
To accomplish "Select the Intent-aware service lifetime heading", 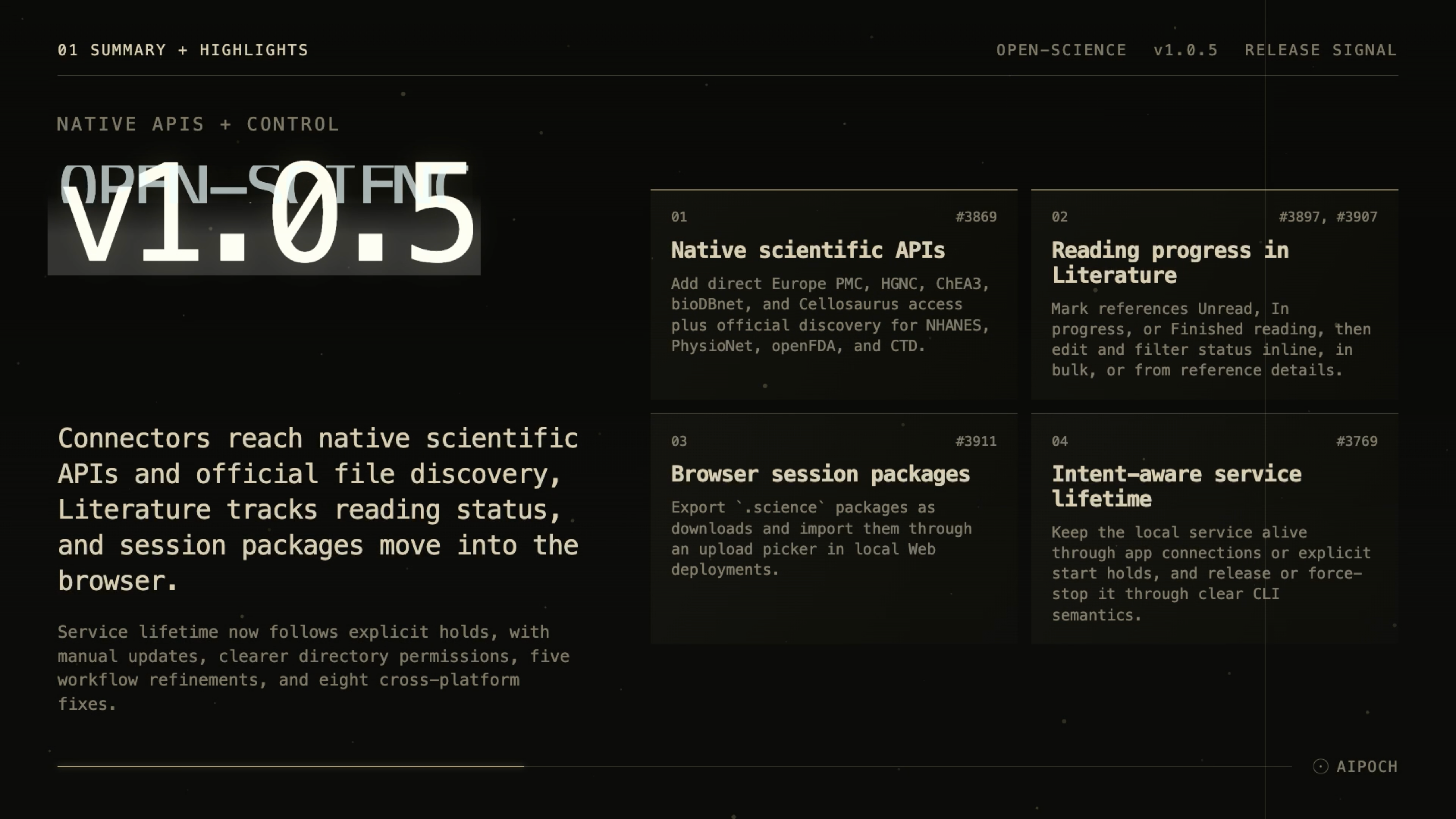I will (1176, 486).
